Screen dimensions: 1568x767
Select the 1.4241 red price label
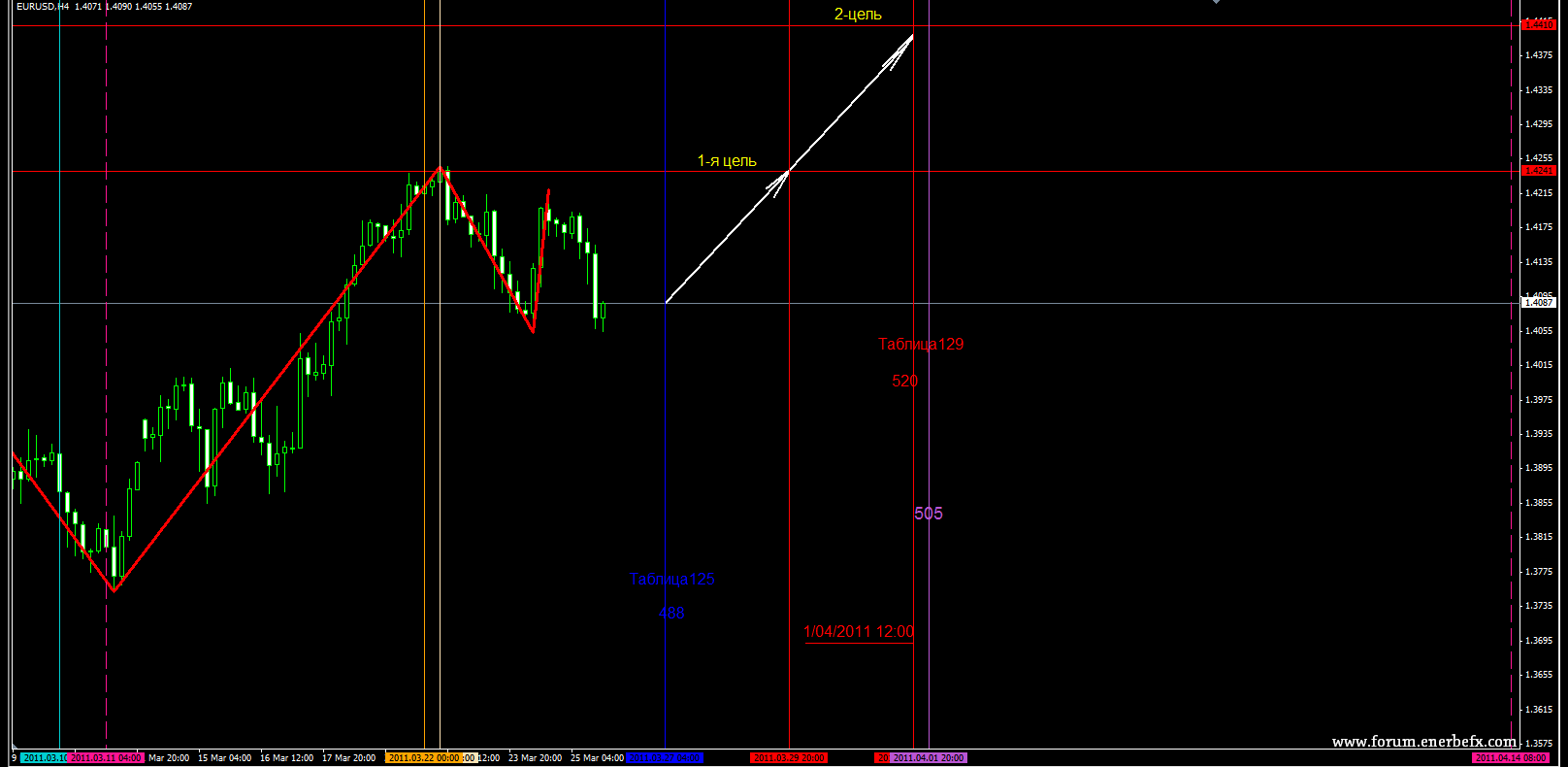click(1538, 171)
